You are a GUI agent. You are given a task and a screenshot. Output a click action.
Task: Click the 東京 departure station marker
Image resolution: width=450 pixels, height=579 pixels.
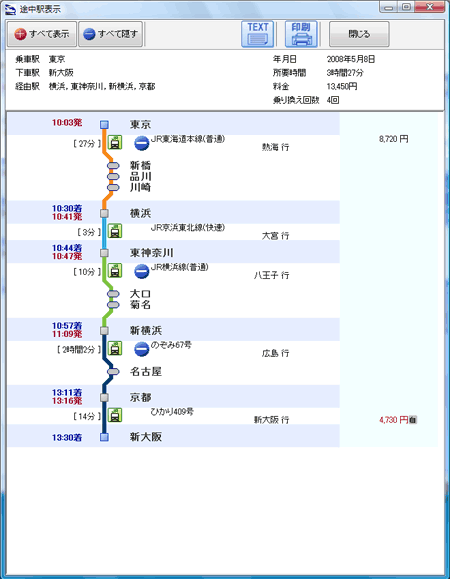click(x=104, y=124)
